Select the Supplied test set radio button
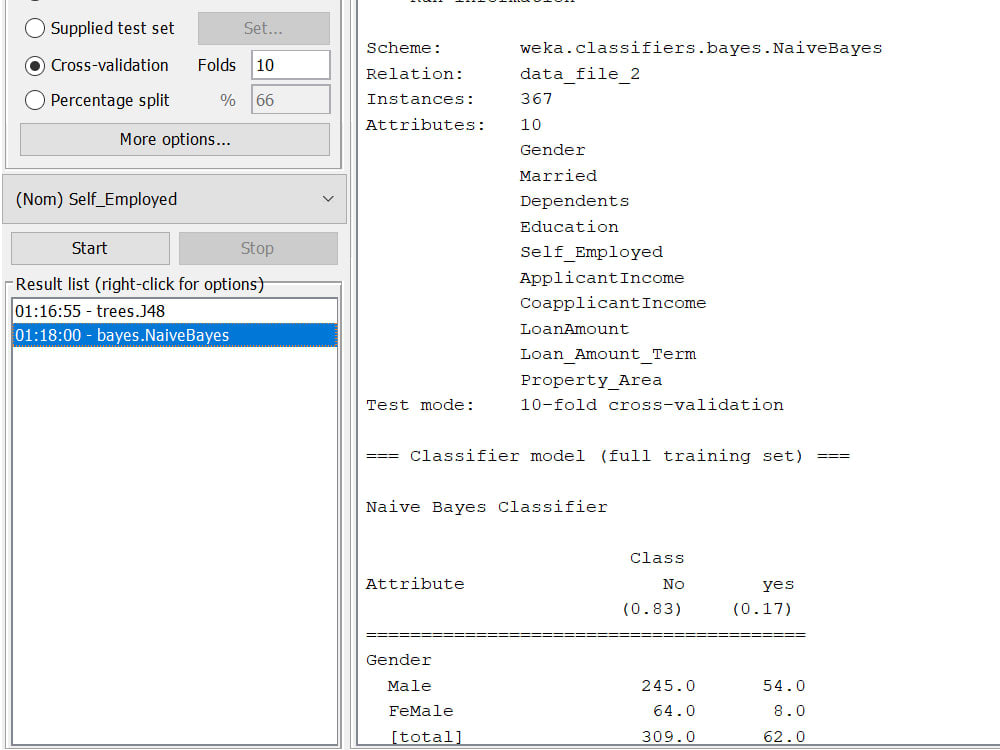Viewport: 1000px width, 750px height. tap(34, 28)
